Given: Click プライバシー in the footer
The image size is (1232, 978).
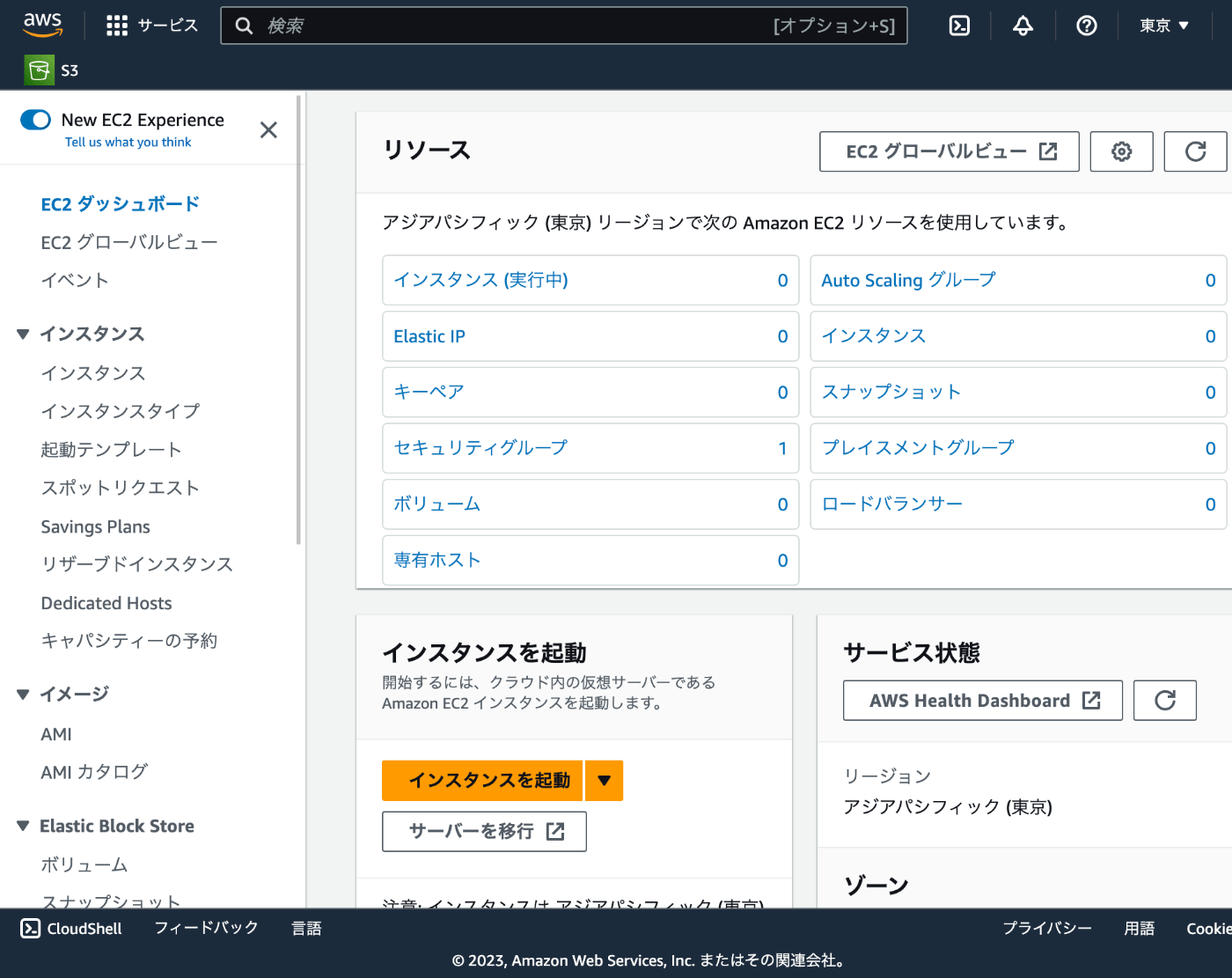Looking at the screenshot, I should 1047,928.
